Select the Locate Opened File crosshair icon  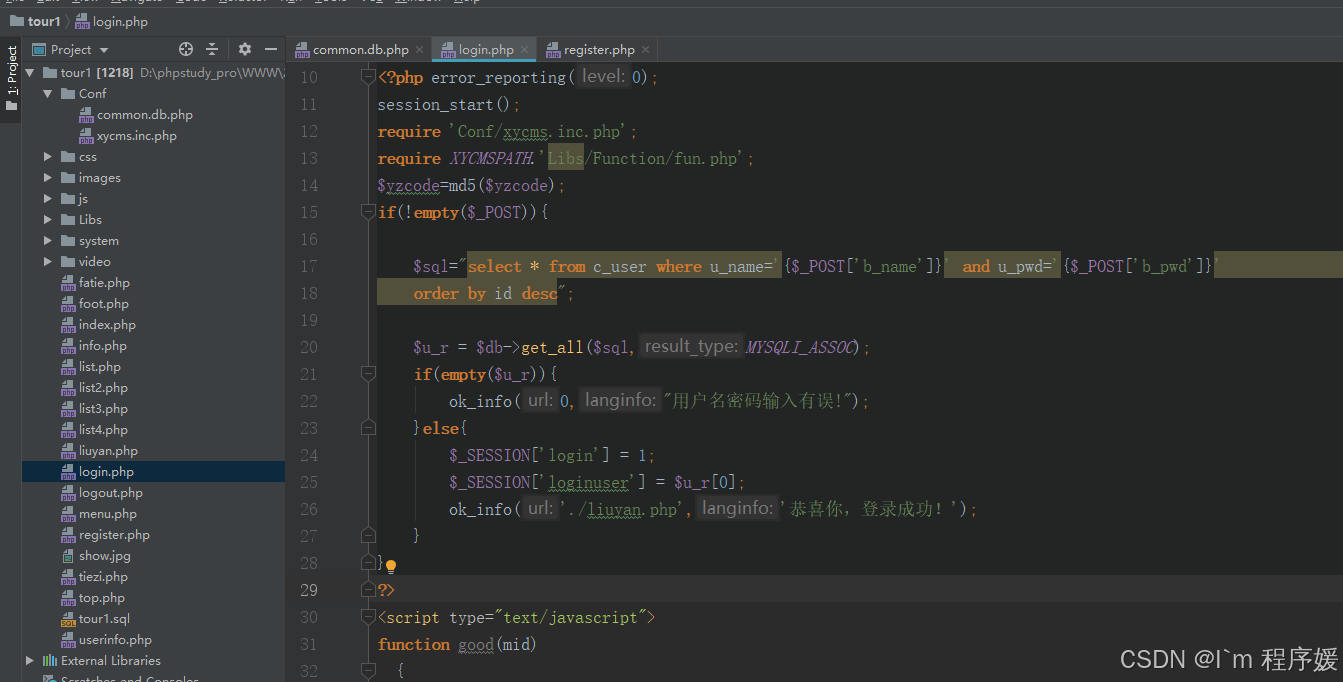pyautogui.click(x=185, y=48)
